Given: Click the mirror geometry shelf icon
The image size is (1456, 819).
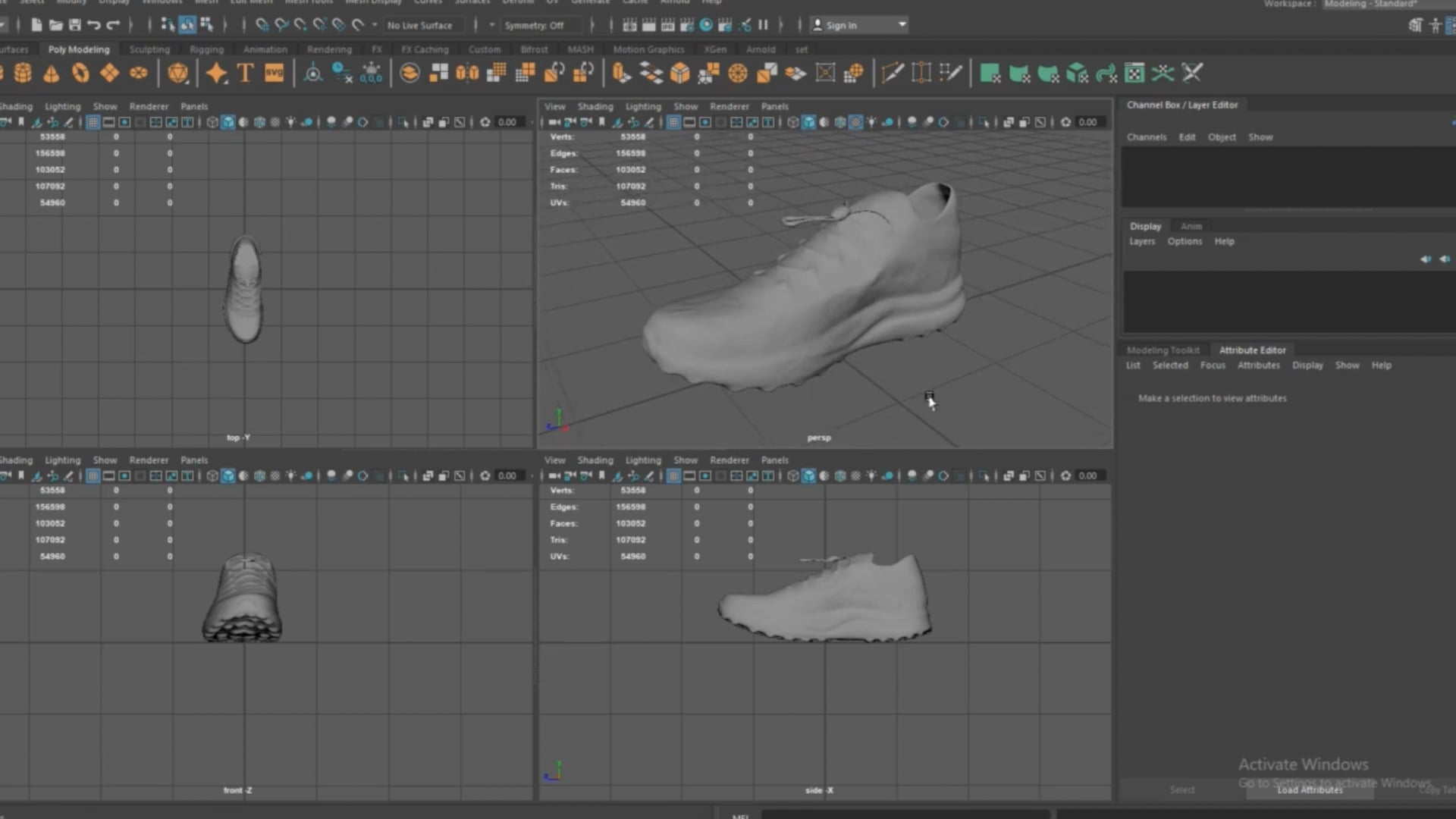Looking at the screenshot, I should (x=468, y=74).
